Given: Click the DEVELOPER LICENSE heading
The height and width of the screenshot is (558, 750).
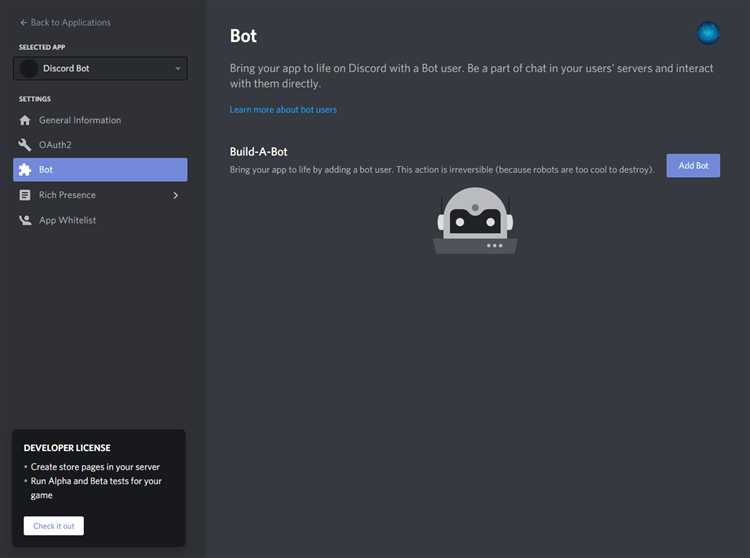Looking at the screenshot, I should click(x=67, y=448).
